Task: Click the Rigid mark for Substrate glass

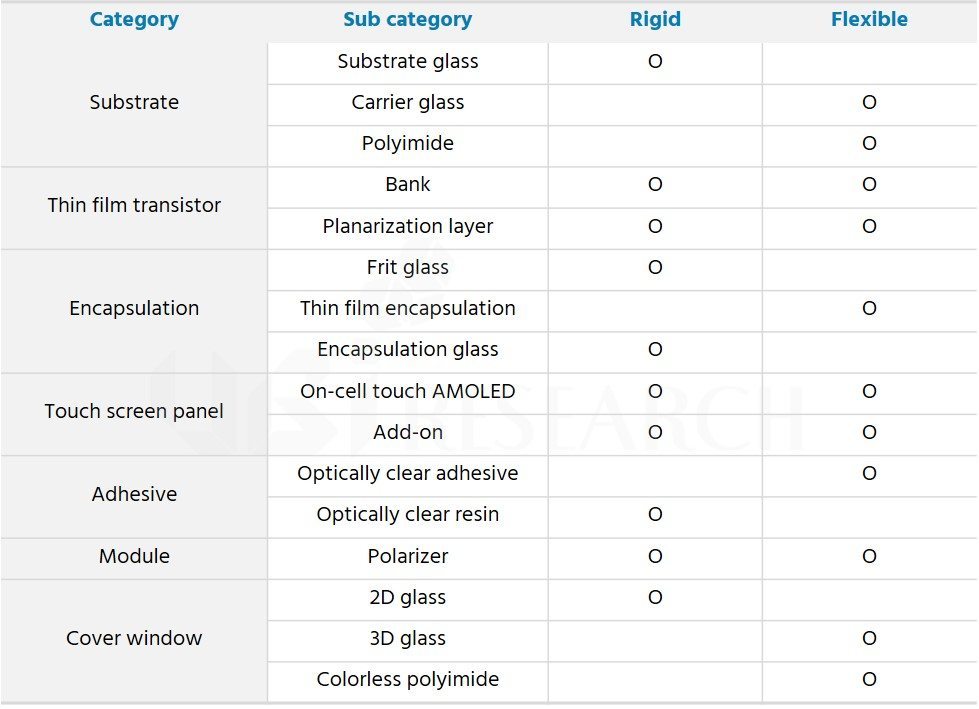Action: [x=655, y=61]
